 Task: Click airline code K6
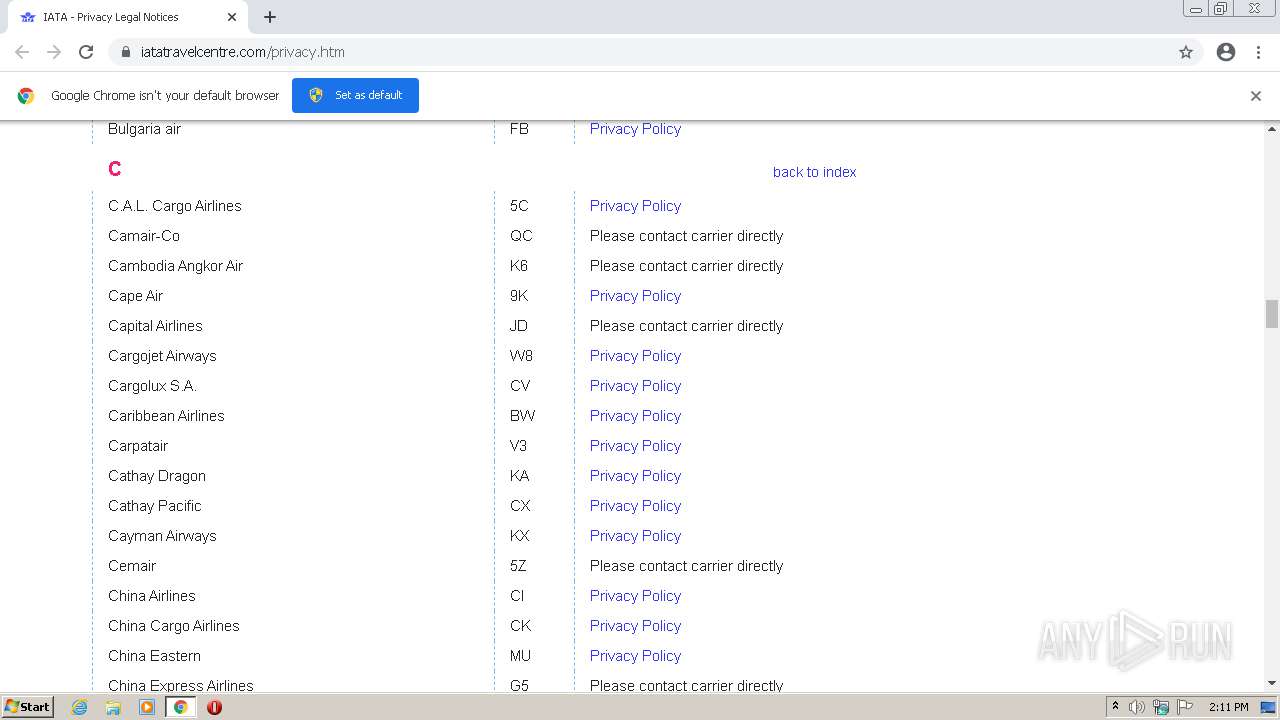[519, 266]
